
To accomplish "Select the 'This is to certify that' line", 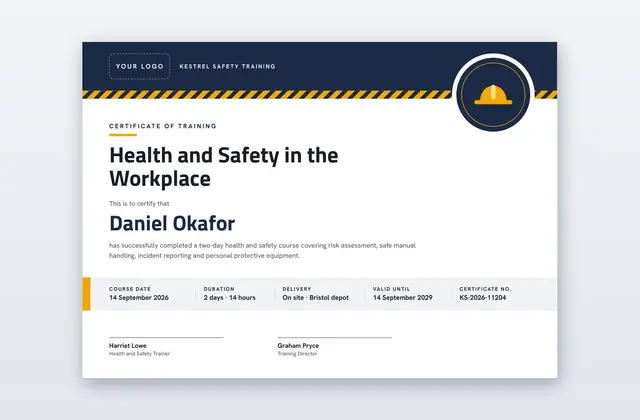I will 139,203.
